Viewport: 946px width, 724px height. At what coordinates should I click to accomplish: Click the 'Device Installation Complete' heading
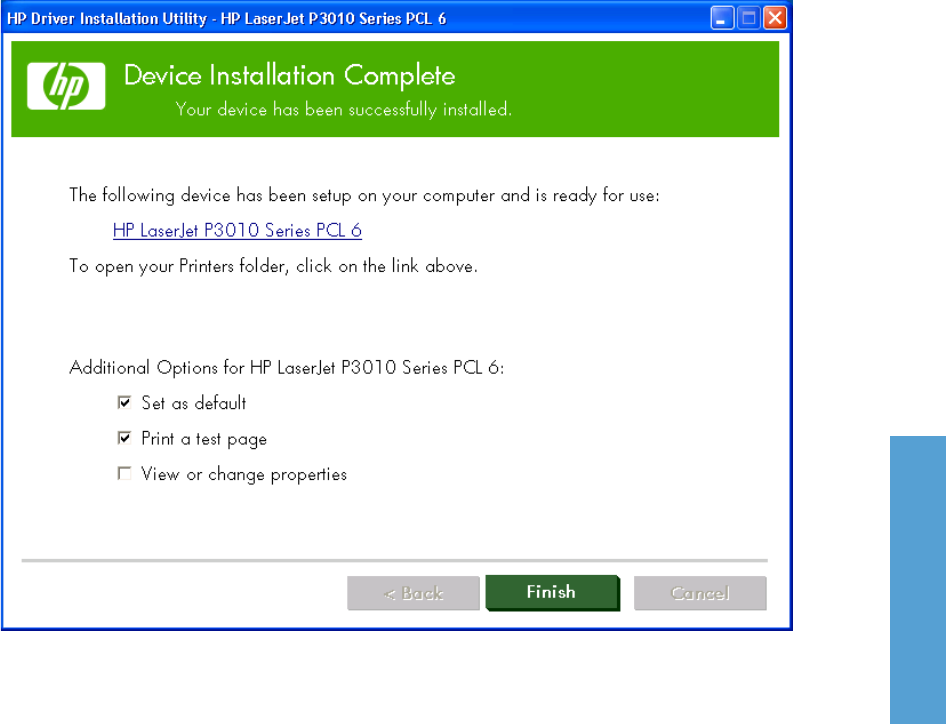tap(290, 76)
